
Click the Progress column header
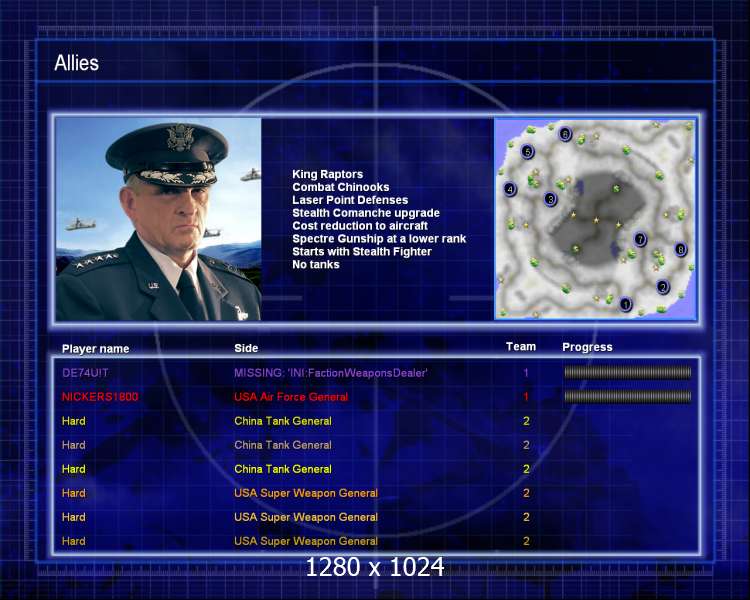pyautogui.click(x=587, y=347)
